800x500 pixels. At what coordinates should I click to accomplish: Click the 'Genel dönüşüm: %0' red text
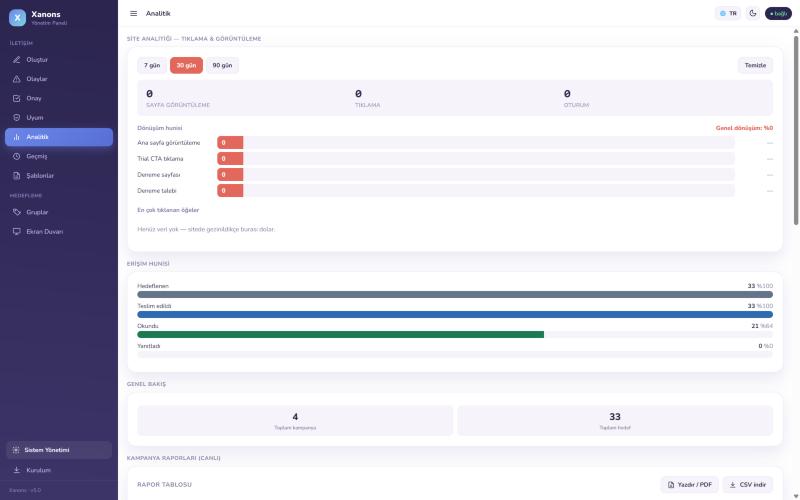tap(744, 128)
